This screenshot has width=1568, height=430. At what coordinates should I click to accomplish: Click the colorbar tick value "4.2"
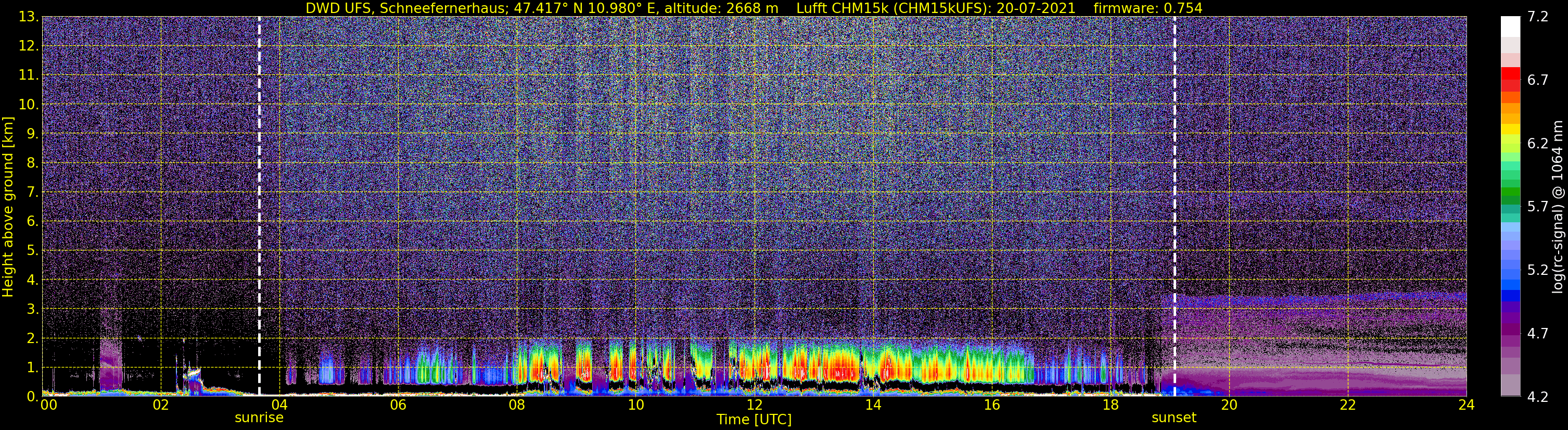pyautogui.click(x=1538, y=397)
